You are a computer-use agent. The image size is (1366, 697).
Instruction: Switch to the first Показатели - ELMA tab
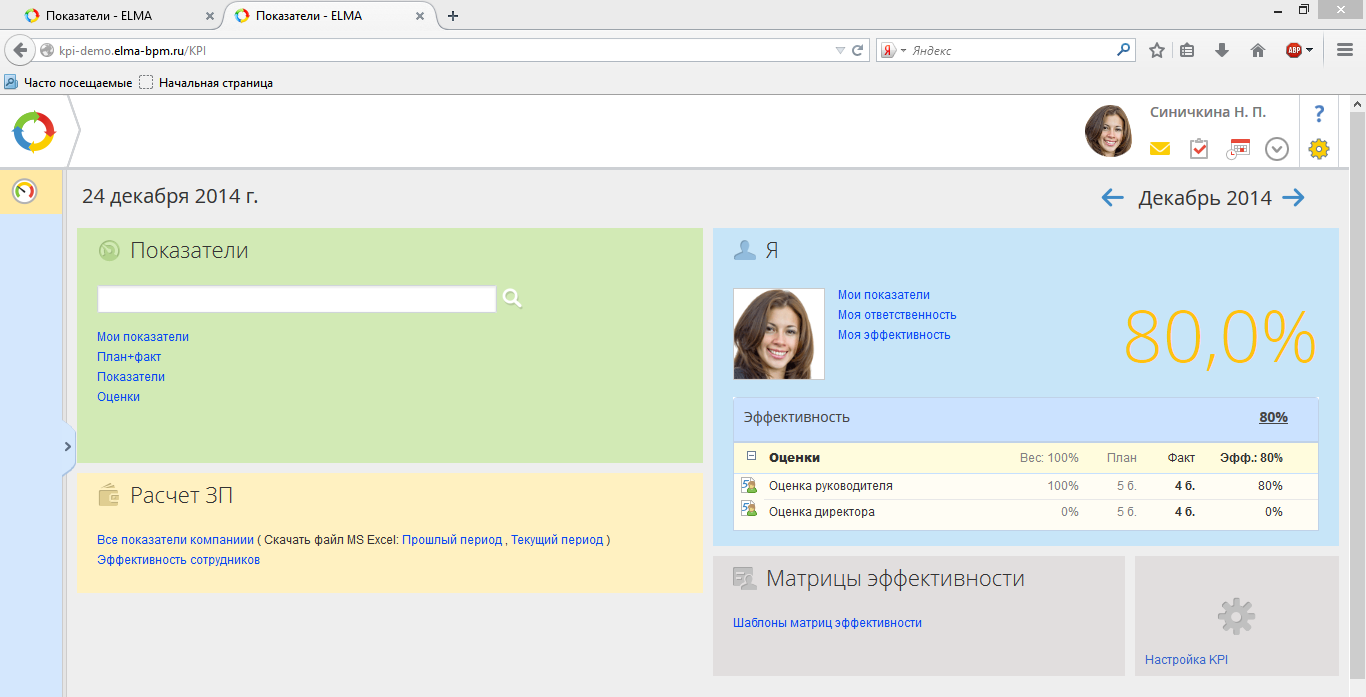point(110,16)
